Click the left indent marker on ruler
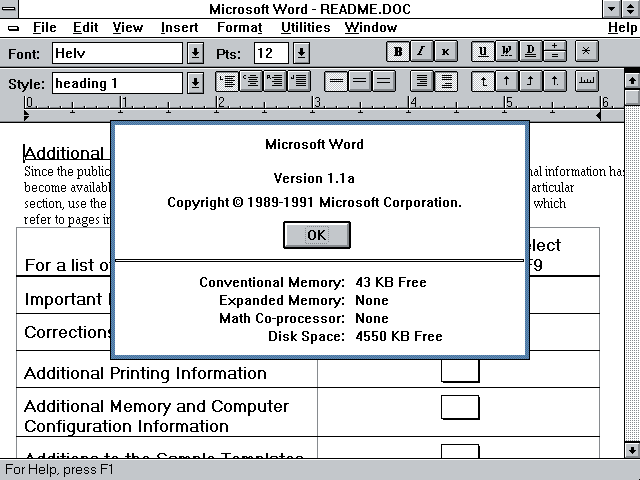This screenshot has height=480, width=640. coord(26,116)
